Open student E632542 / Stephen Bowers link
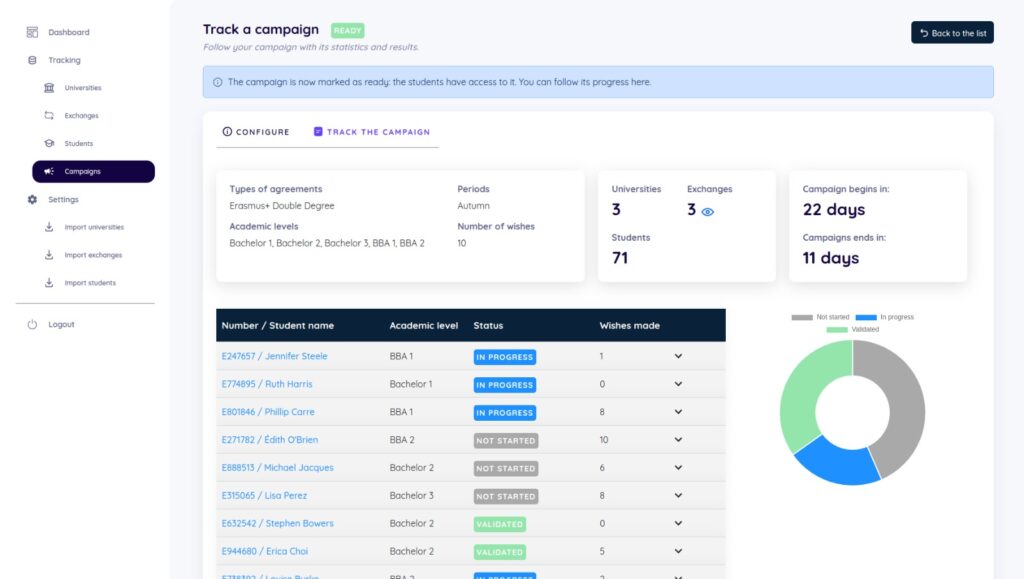This screenshot has height=579, width=1024. click(x=278, y=523)
